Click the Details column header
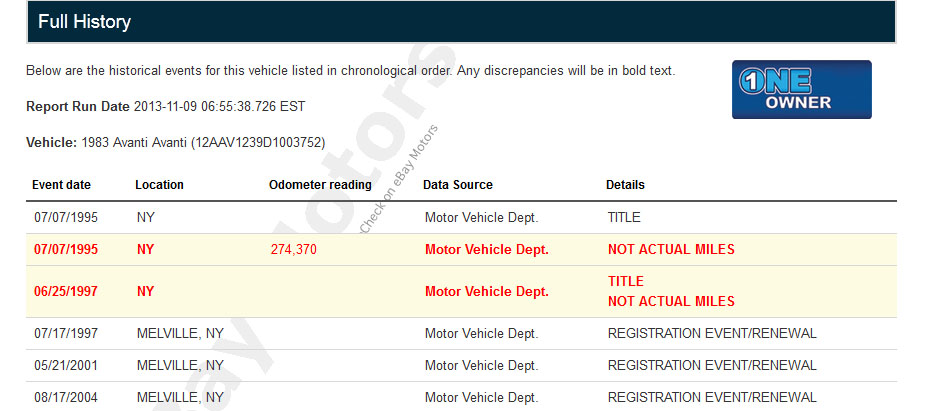Viewport: 952px width, 411px height. [625, 185]
